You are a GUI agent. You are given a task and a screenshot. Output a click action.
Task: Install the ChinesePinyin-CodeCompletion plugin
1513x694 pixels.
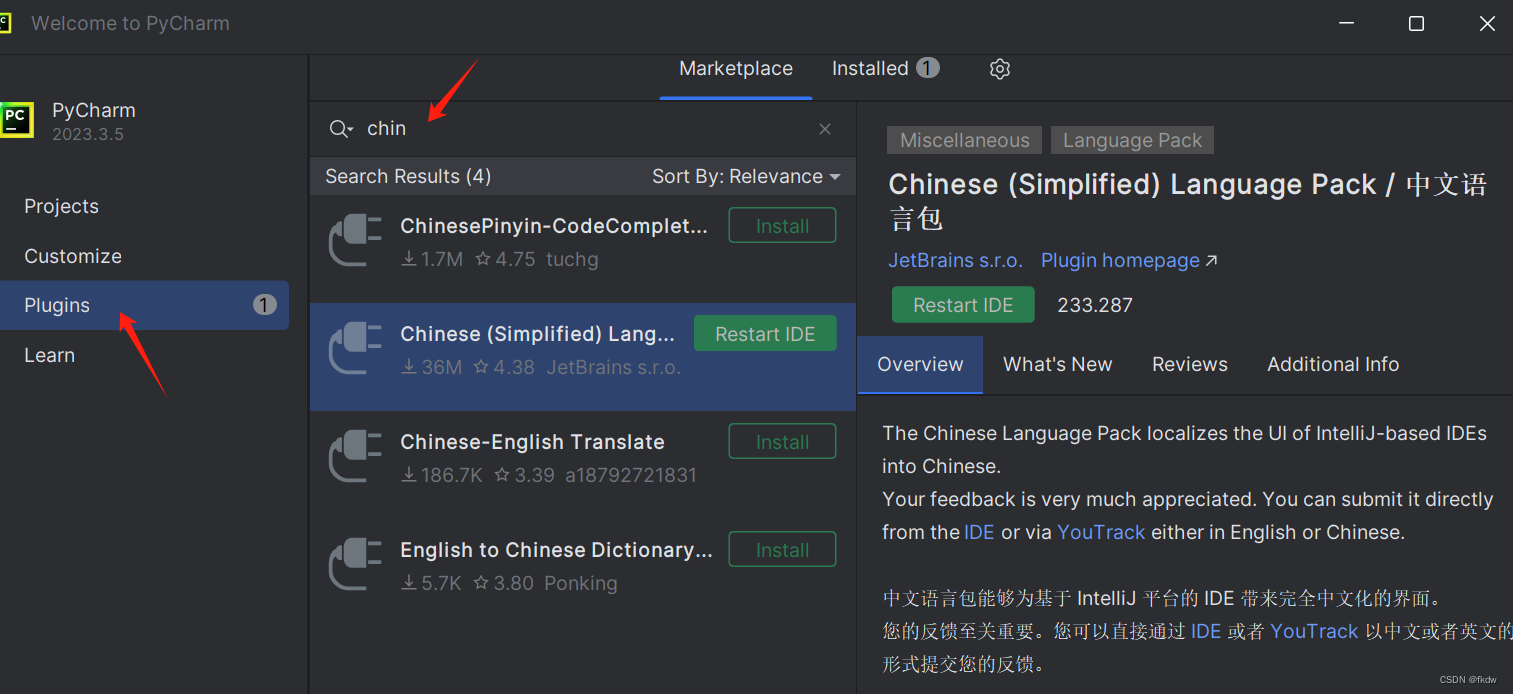tap(782, 226)
